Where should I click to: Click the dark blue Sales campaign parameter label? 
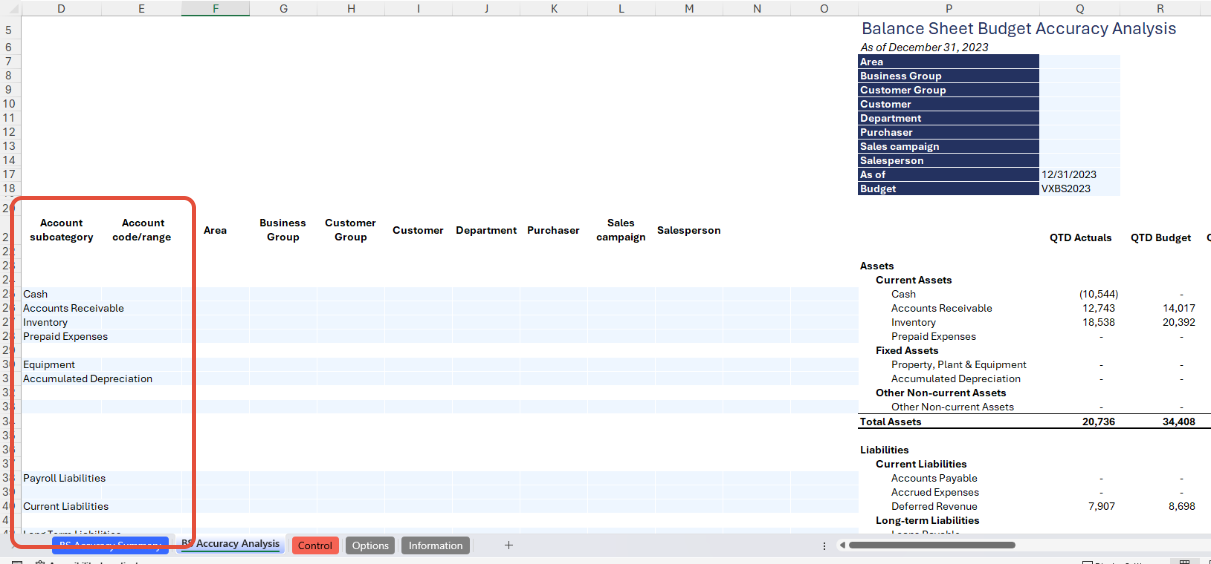[948, 146]
